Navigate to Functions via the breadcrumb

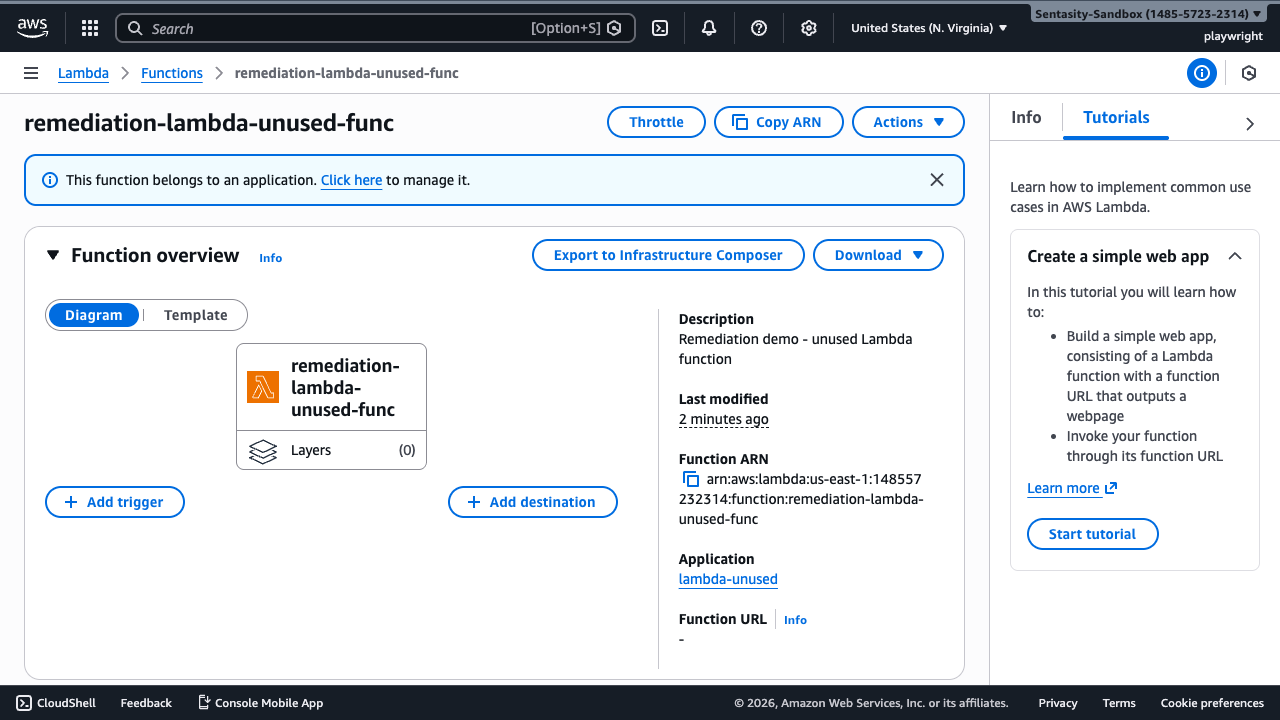[x=171, y=72]
